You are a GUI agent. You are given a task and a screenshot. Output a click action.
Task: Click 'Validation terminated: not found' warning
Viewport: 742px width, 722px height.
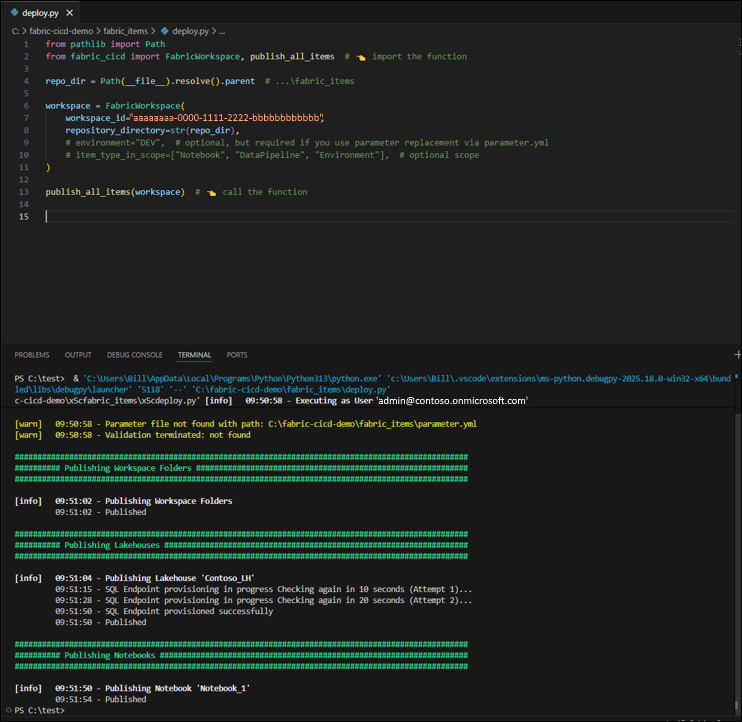pyautogui.click(x=177, y=435)
